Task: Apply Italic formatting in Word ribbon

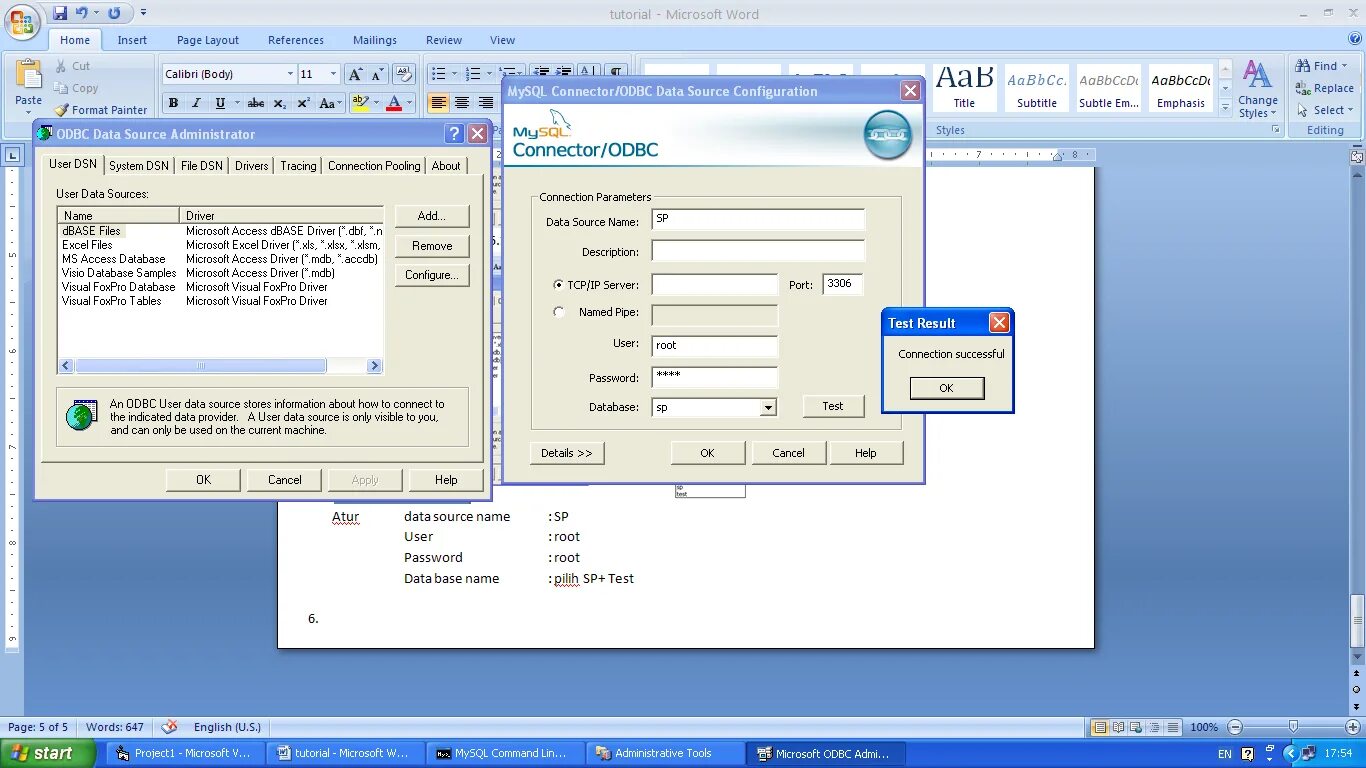Action: coord(195,103)
